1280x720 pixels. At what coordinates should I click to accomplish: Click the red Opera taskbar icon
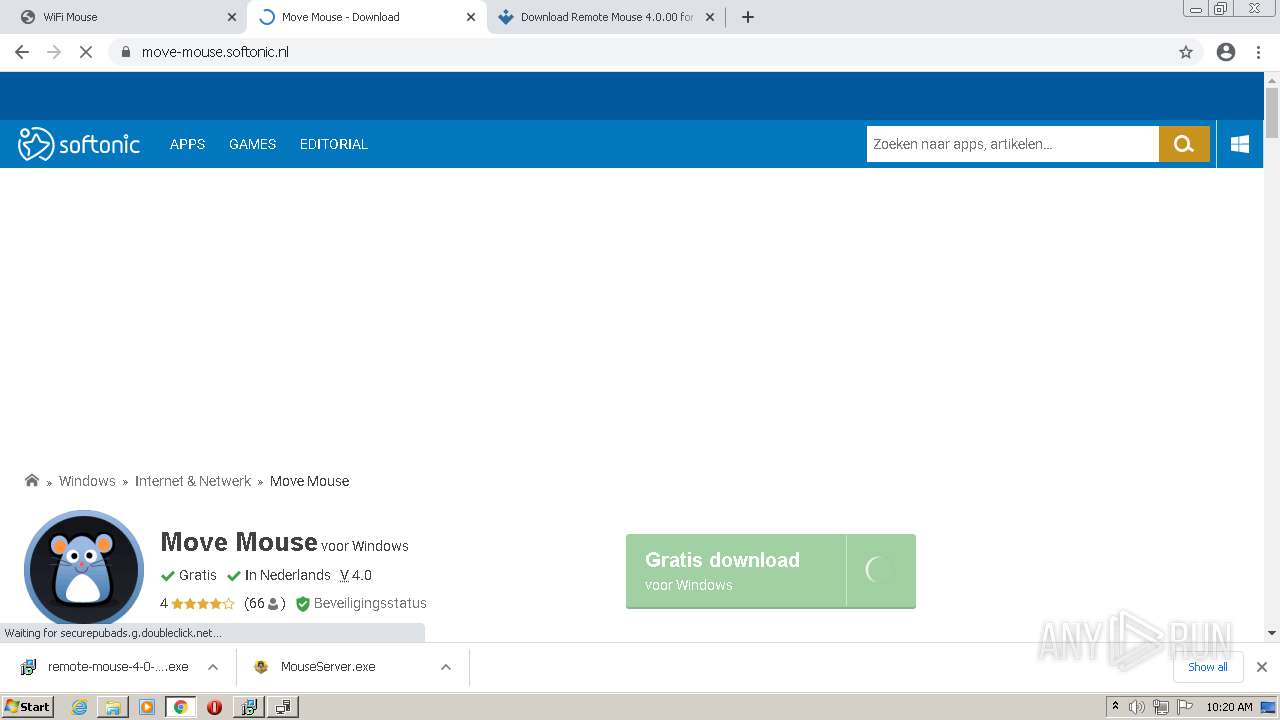click(x=214, y=707)
